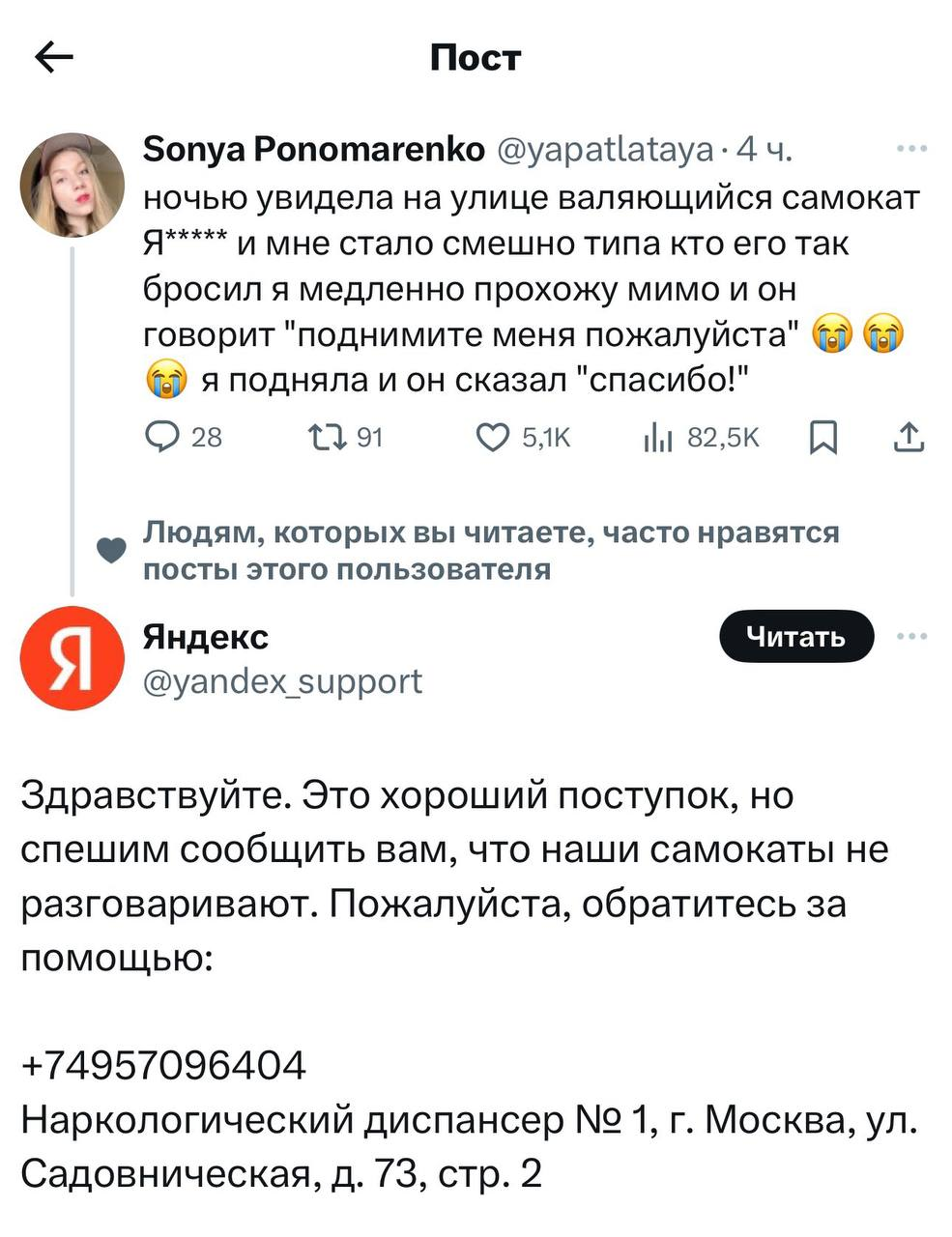
Task: Open the @yandex_support handle link
Action: click(282, 681)
